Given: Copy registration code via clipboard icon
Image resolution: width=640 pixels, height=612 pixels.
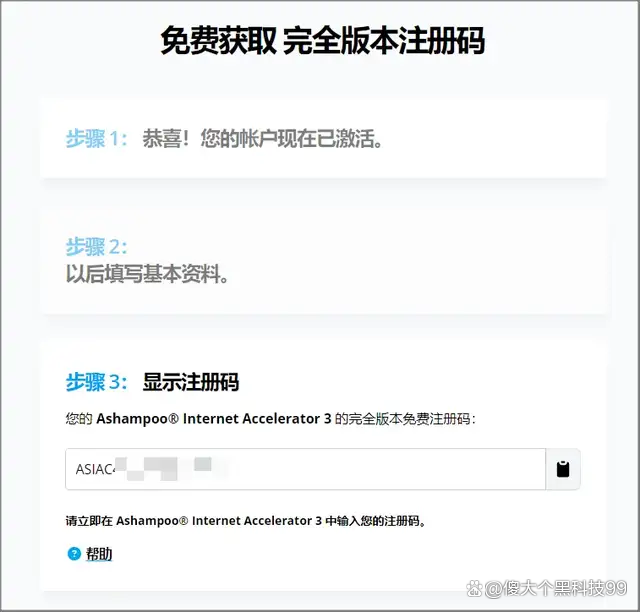Looking at the screenshot, I should pyautogui.click(x=563, y=469).
